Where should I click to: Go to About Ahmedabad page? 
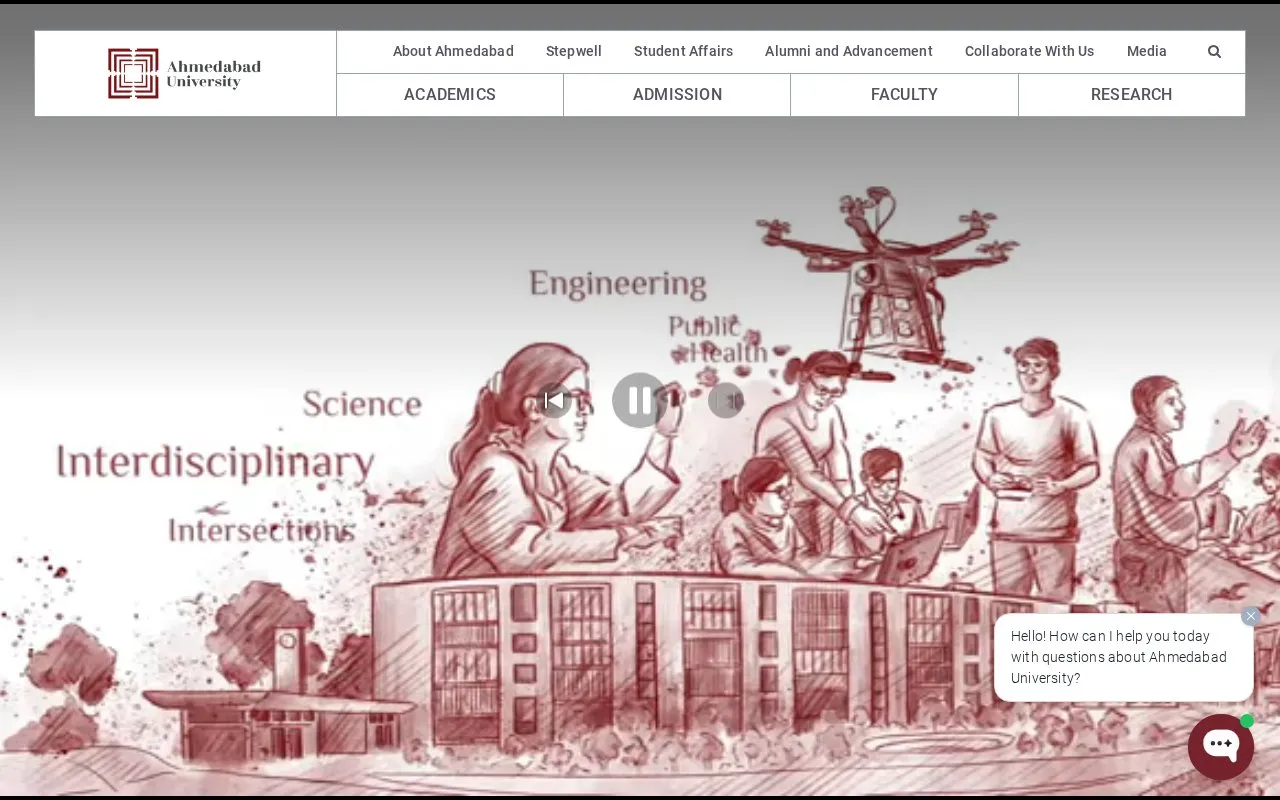pos(453,51)
